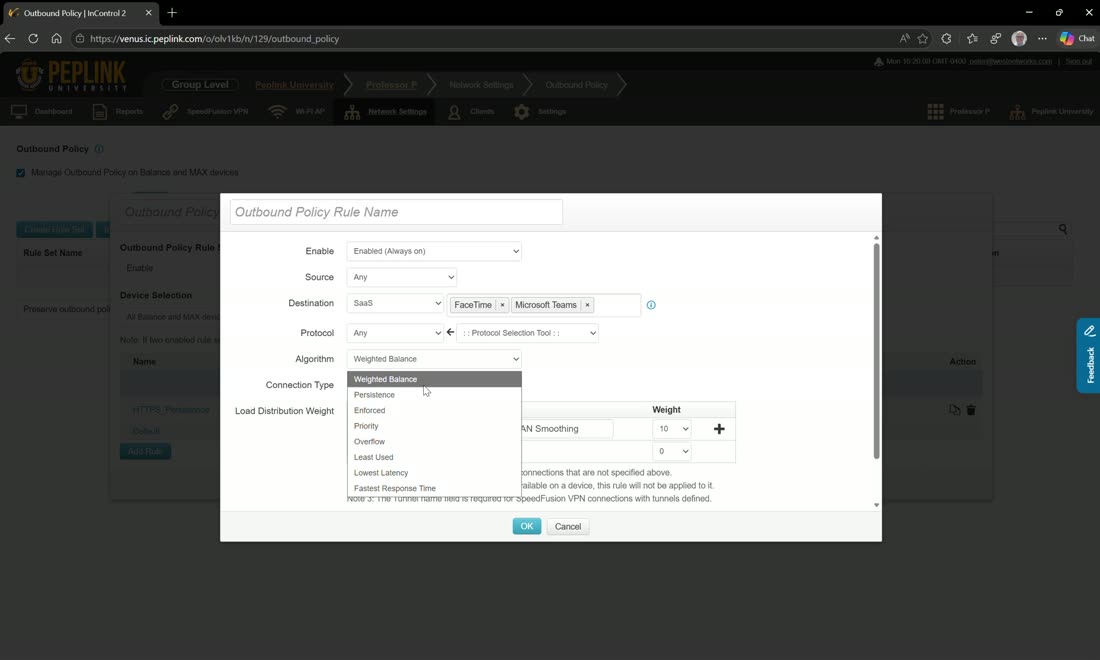Open the Destination type SaaS dropdown

coord(396,303)
